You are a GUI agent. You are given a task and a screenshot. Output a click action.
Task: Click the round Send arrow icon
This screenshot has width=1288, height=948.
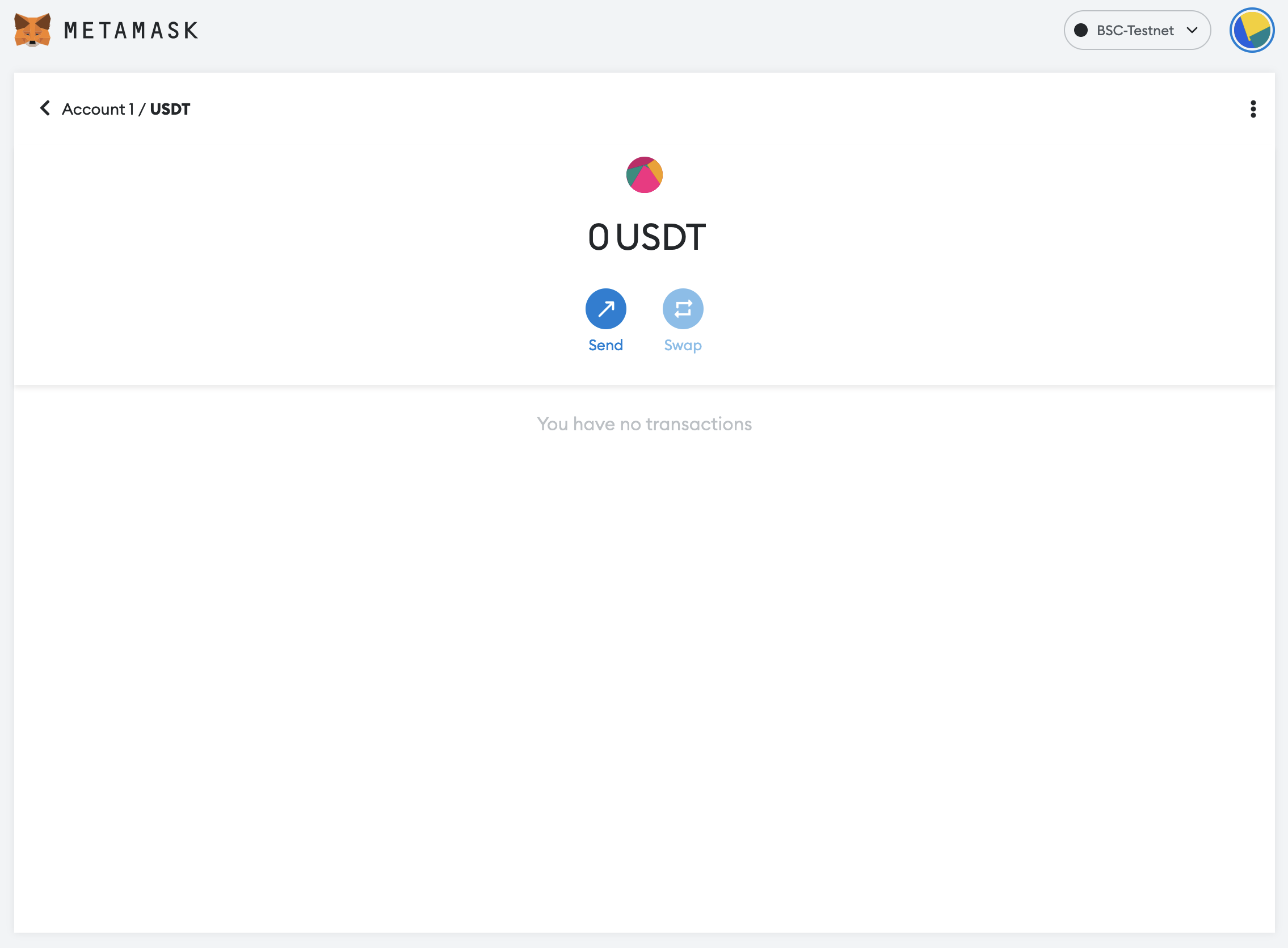coord(605,309)
